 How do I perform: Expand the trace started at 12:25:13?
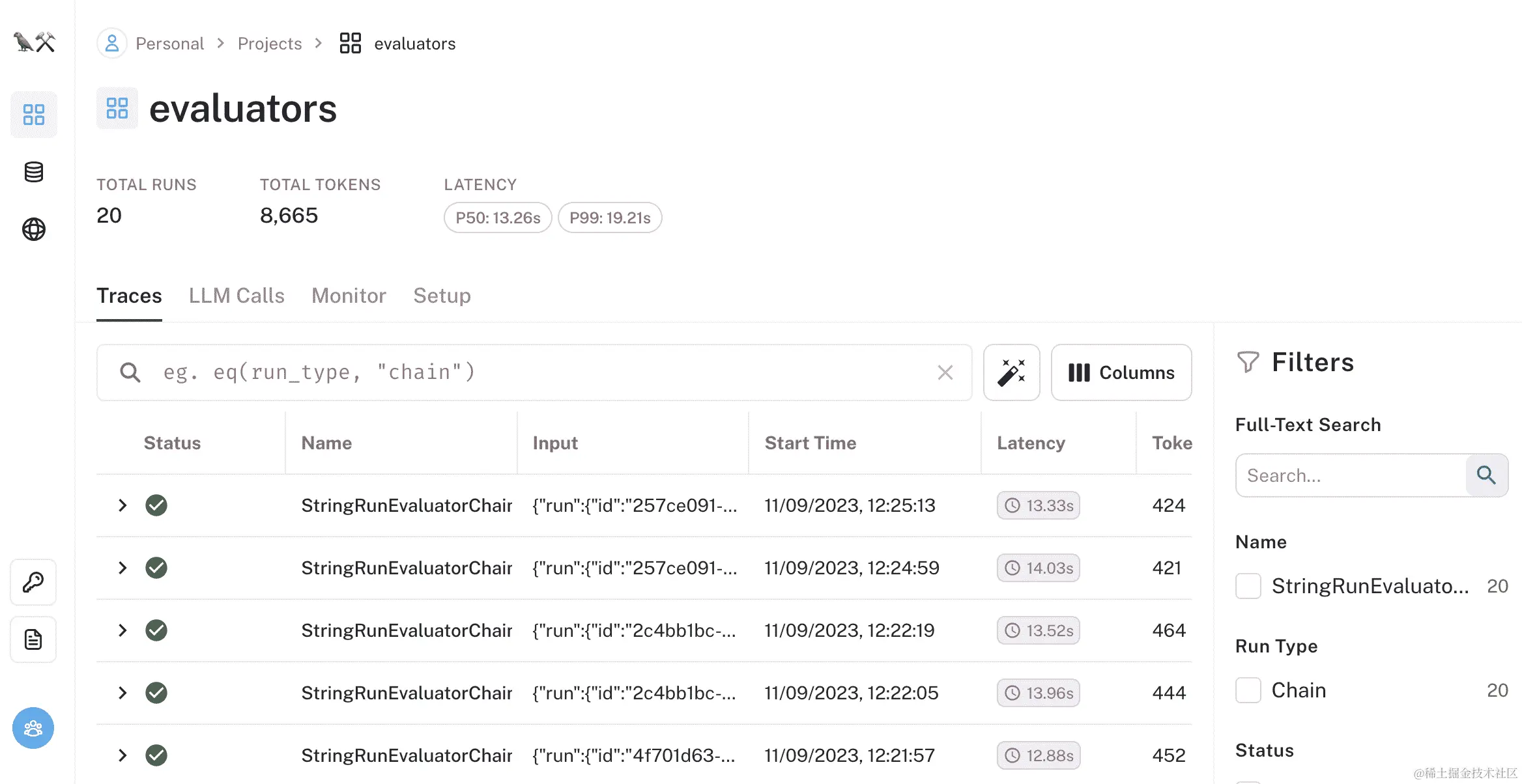click(x=122, y=505)
